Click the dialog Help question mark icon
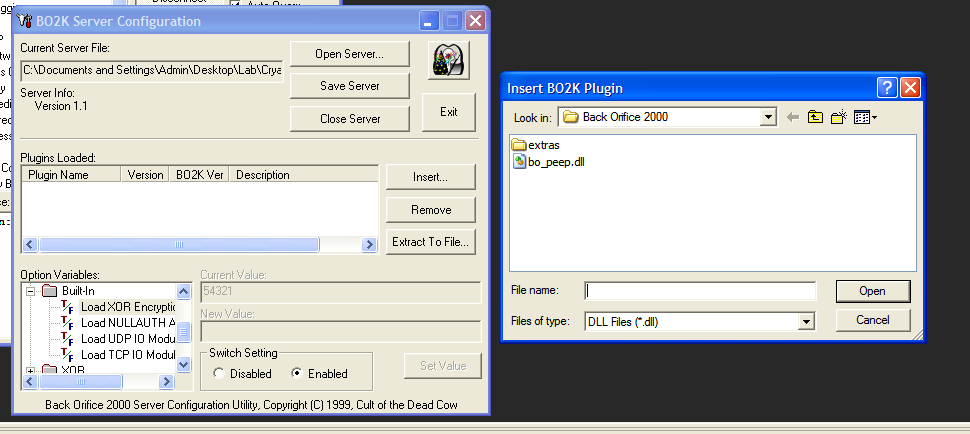Screen dimensions: 970x434 click(887, 87)
